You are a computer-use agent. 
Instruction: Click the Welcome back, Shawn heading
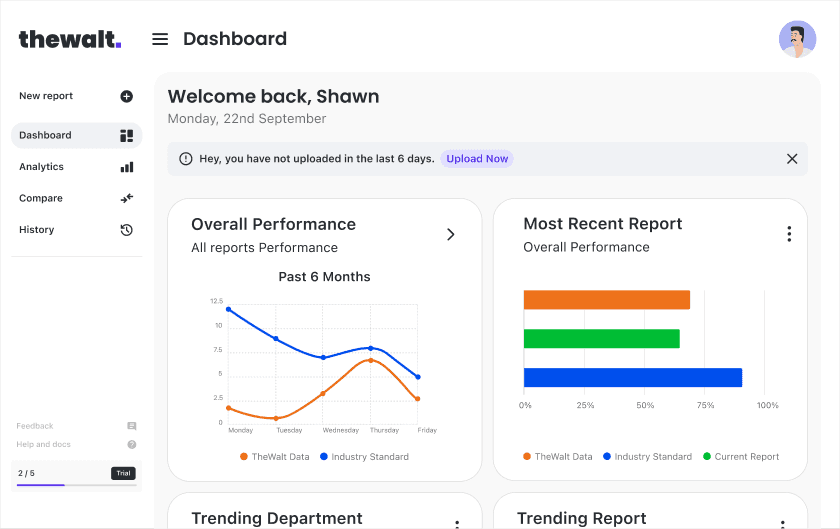tap(273, 96)
